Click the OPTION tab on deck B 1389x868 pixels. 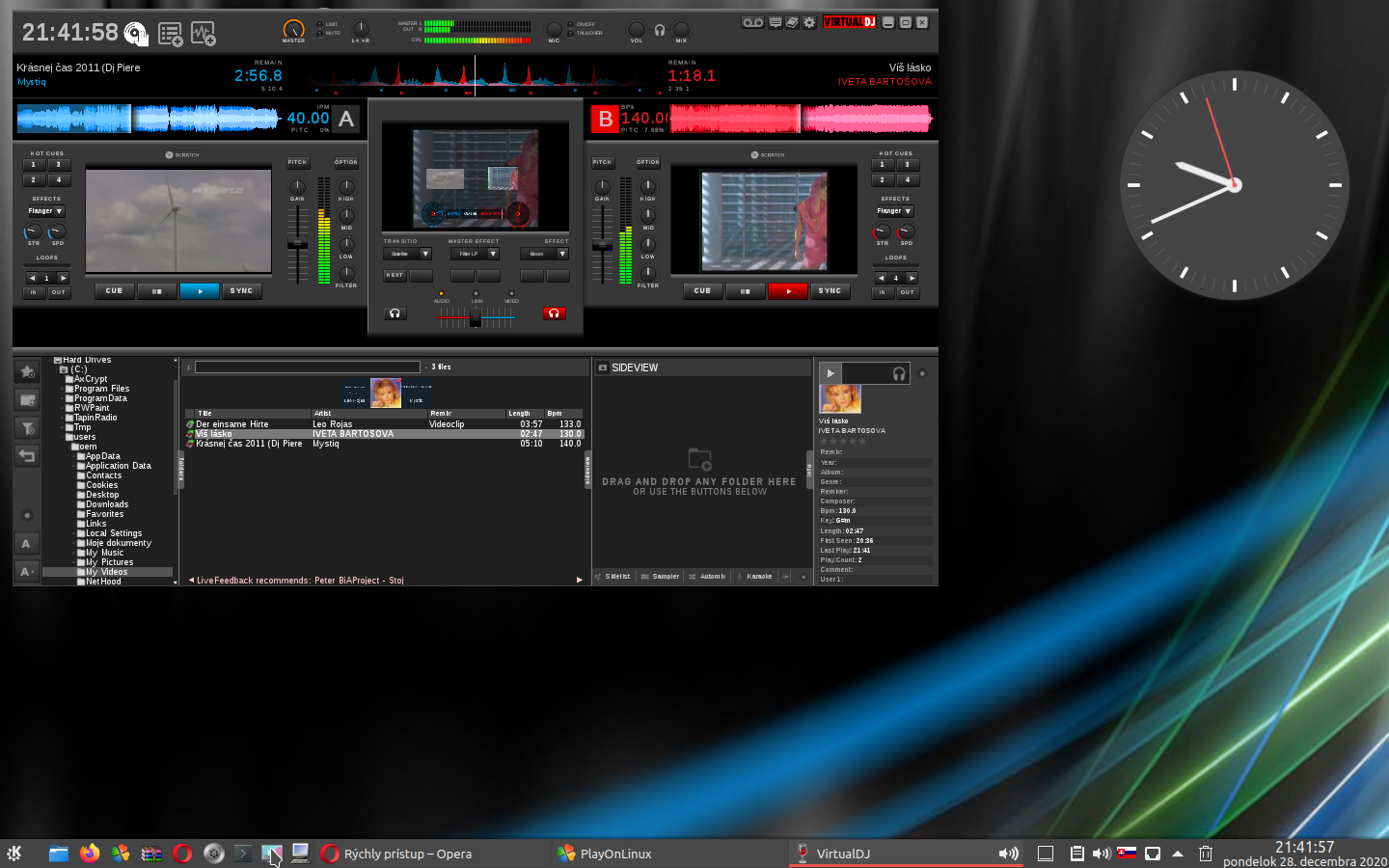(x=648, y=162)
